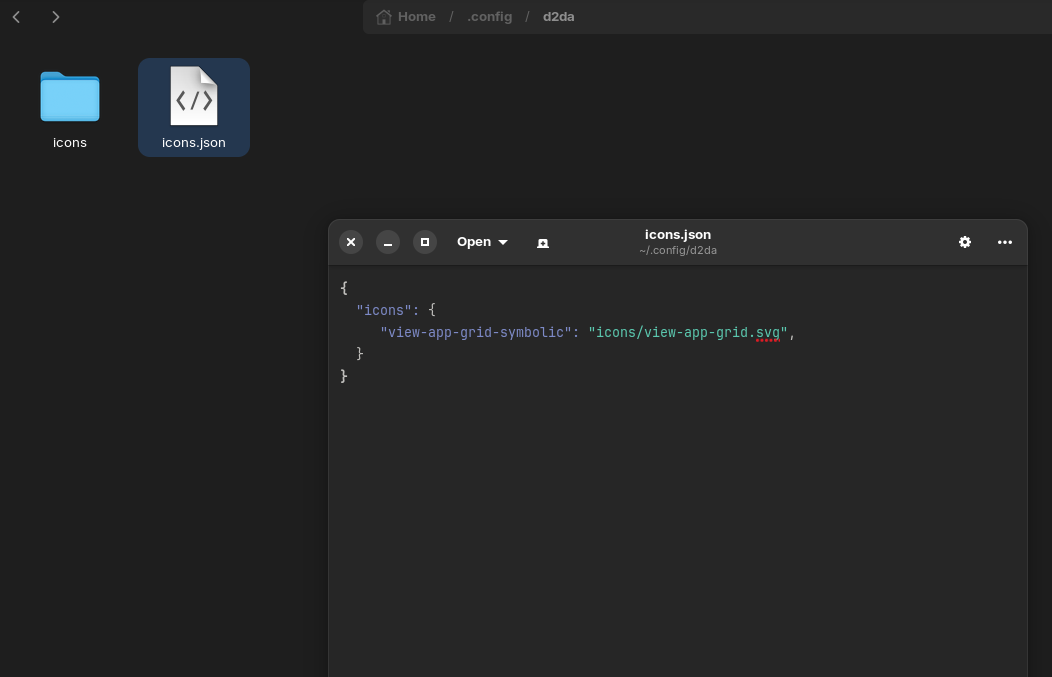
Task: Minimize the text editor window
Action: click(388, 242)
